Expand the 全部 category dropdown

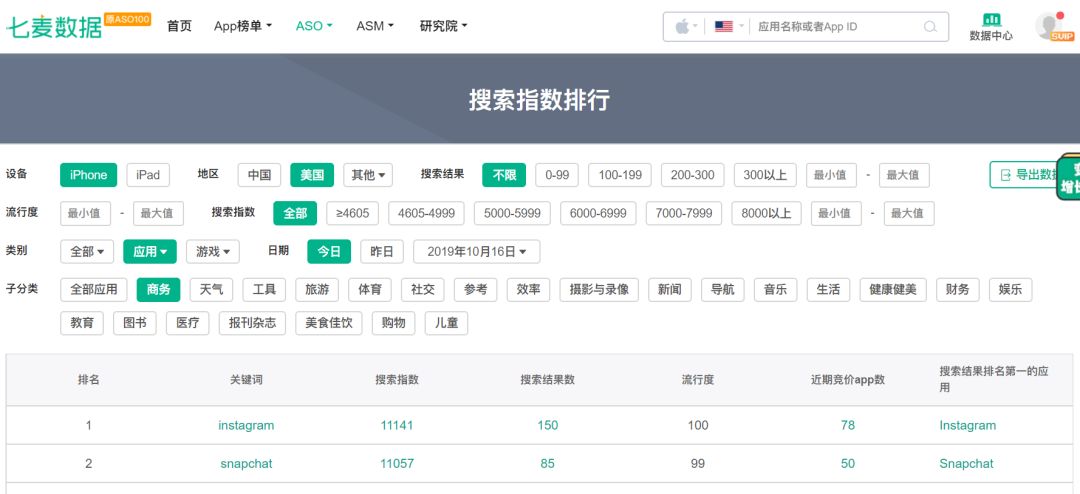[x=87, y=251]
